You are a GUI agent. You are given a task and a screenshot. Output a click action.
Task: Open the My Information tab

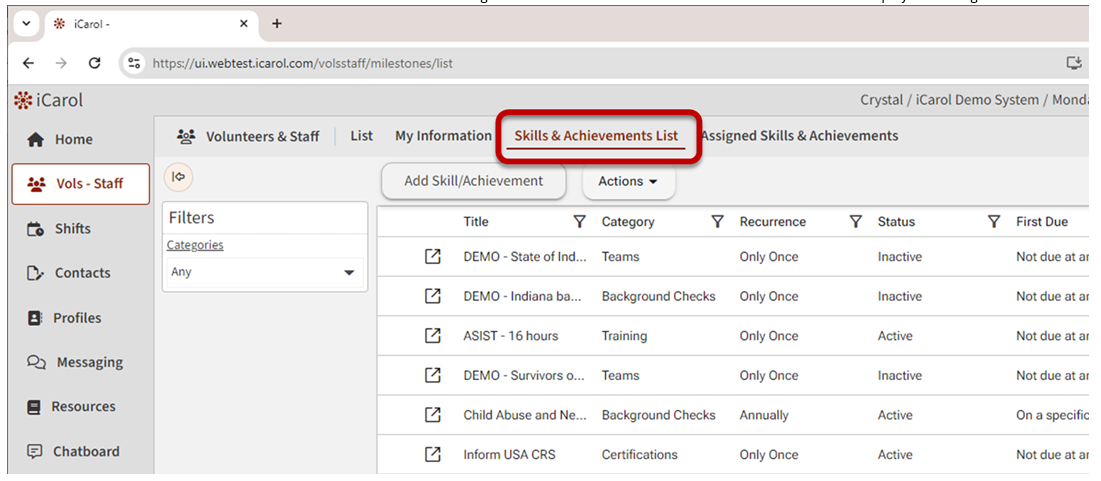point(443,136)
